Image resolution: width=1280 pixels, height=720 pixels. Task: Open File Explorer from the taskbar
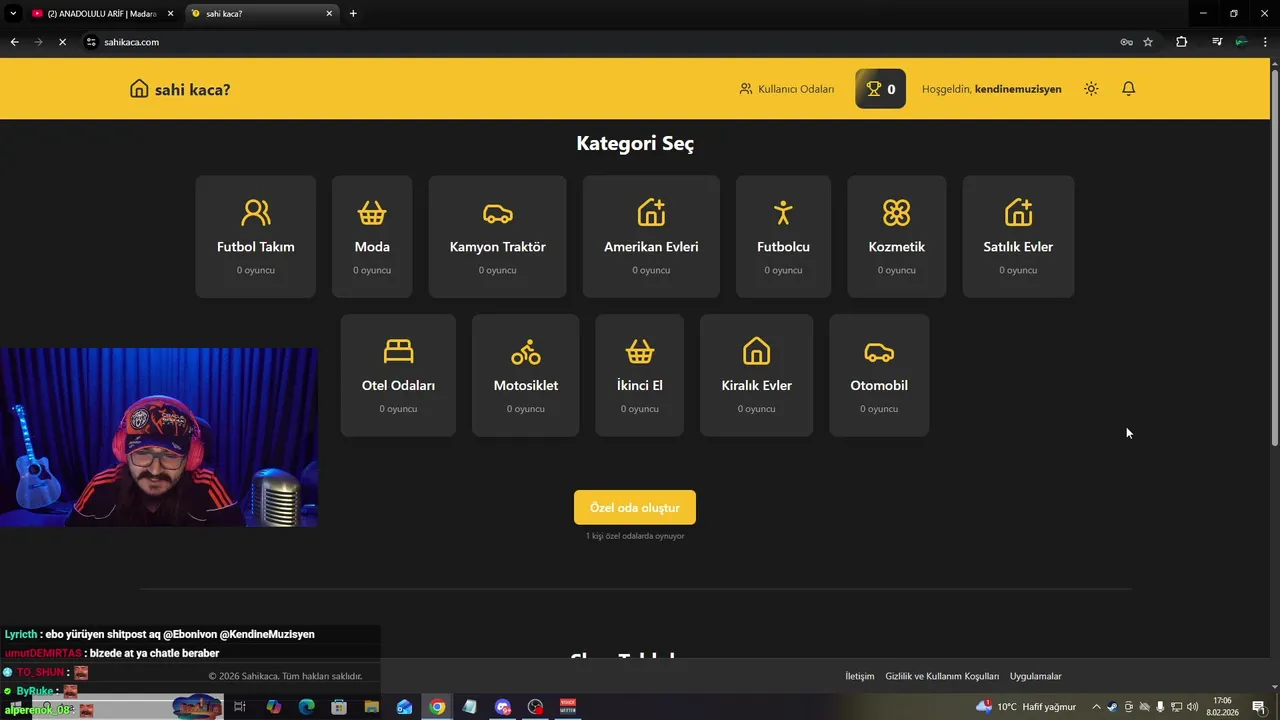371,707
